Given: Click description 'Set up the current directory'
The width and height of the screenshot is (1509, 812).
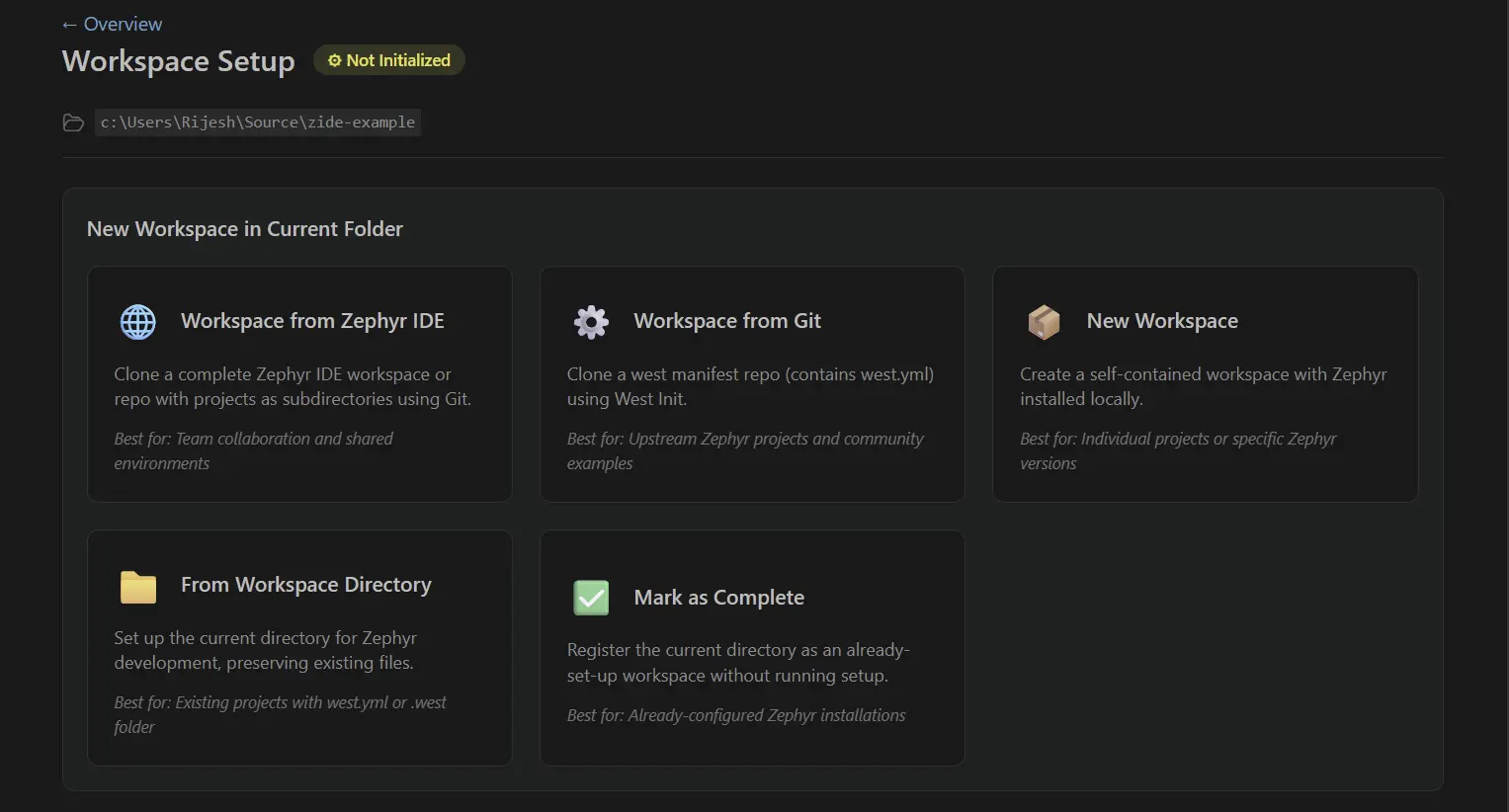Looking at the screenshot, I should (x=266, y=650).
